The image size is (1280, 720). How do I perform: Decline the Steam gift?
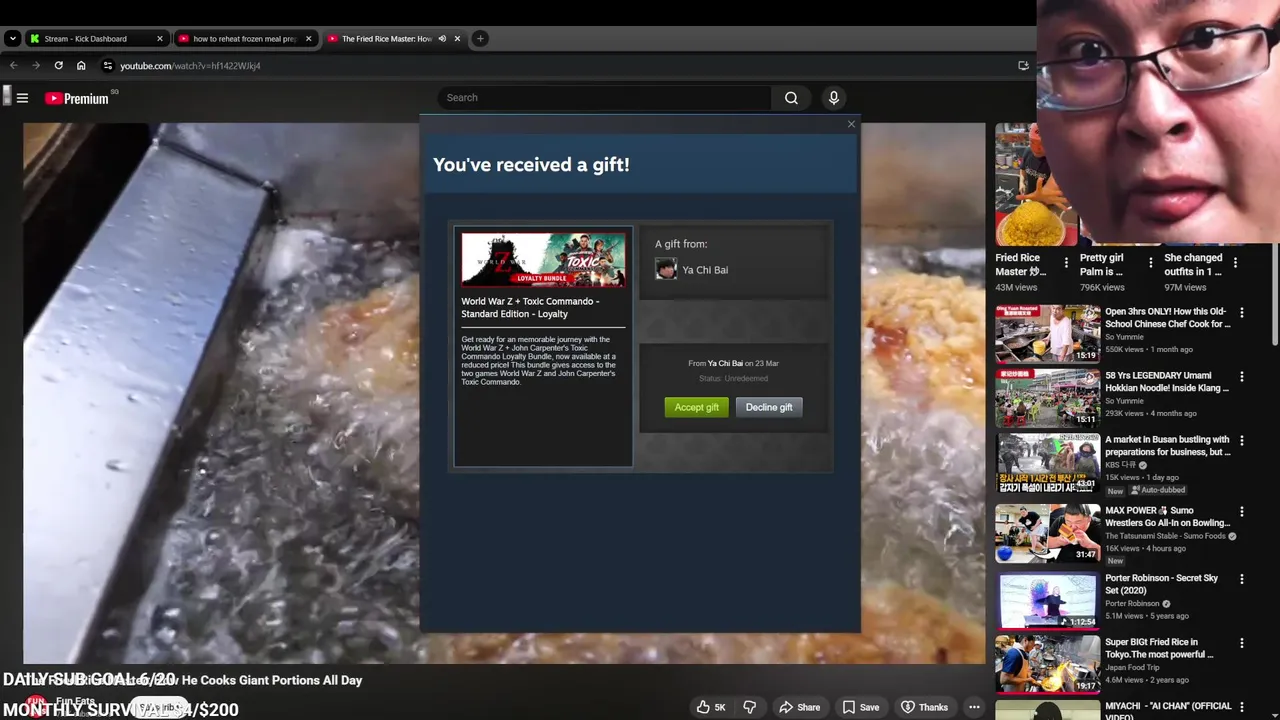pos(769,407)
